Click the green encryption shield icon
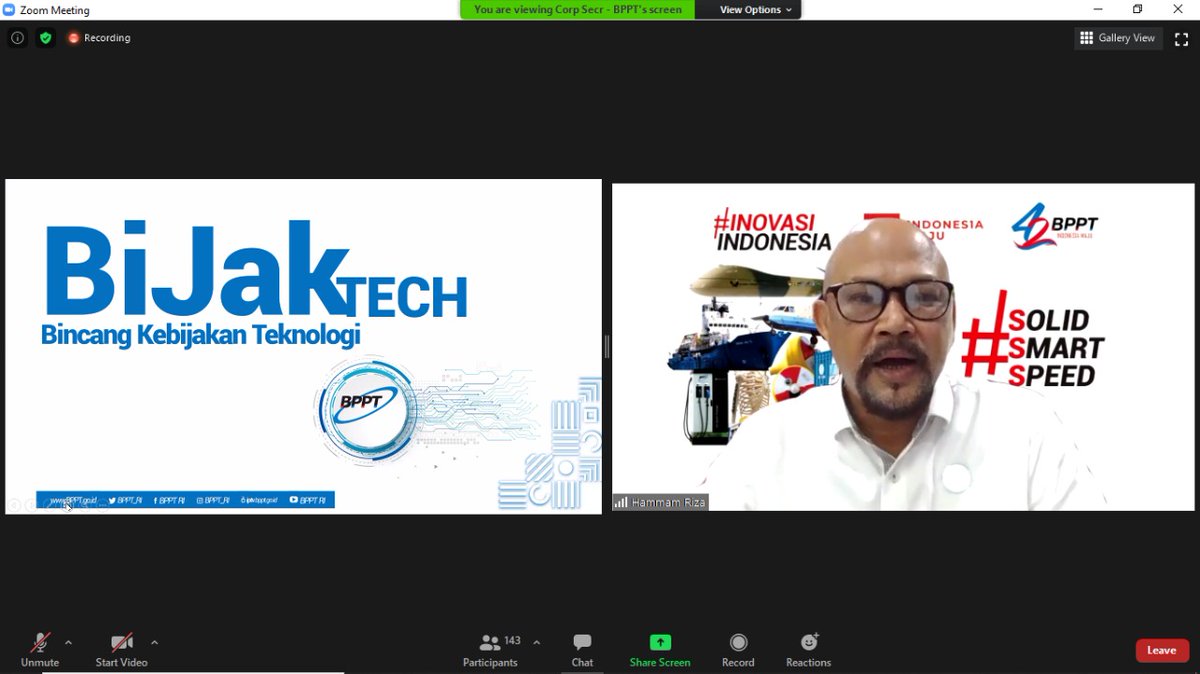This screenshot has width=1200, height=674. click(45, 38)
